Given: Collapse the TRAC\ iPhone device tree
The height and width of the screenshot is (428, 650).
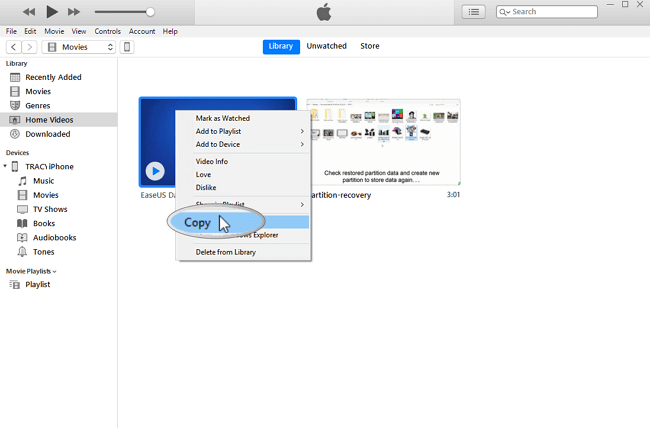Looking at the screenshot, I should tap(8, 167).
